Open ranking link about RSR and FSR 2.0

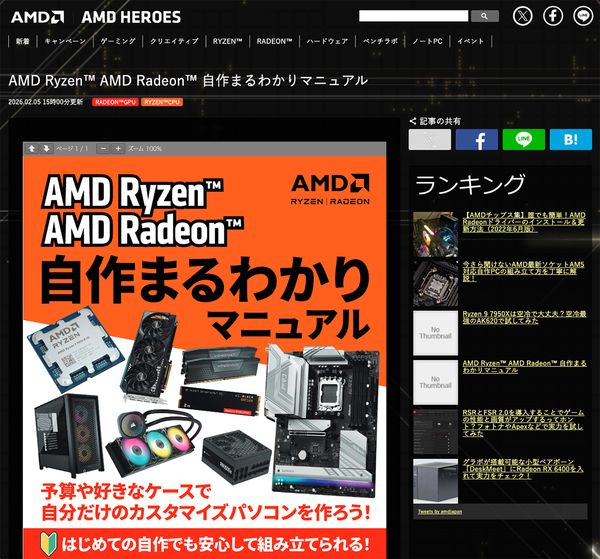[x=523, y=423]
